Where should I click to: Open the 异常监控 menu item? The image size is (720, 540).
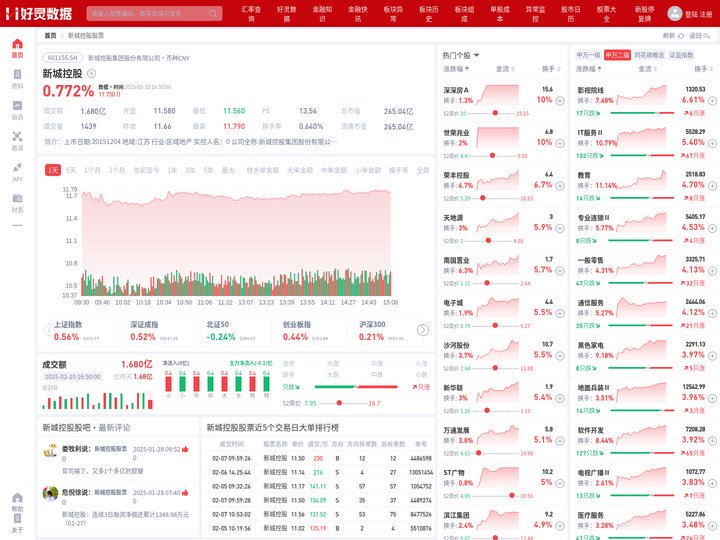point(535,14)
